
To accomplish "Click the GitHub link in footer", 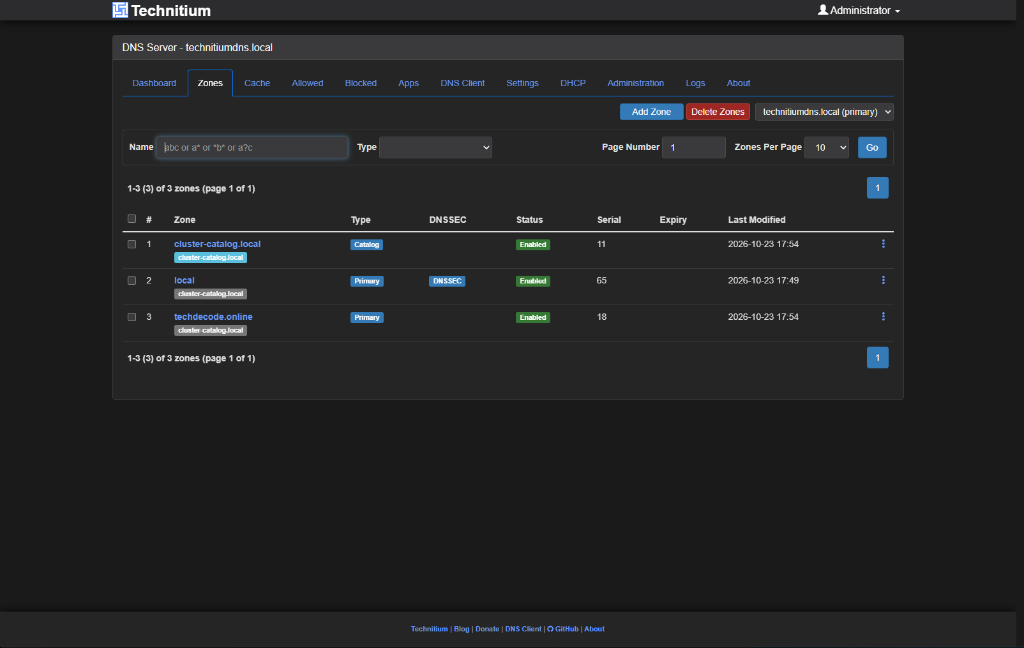I will [563, 629].
